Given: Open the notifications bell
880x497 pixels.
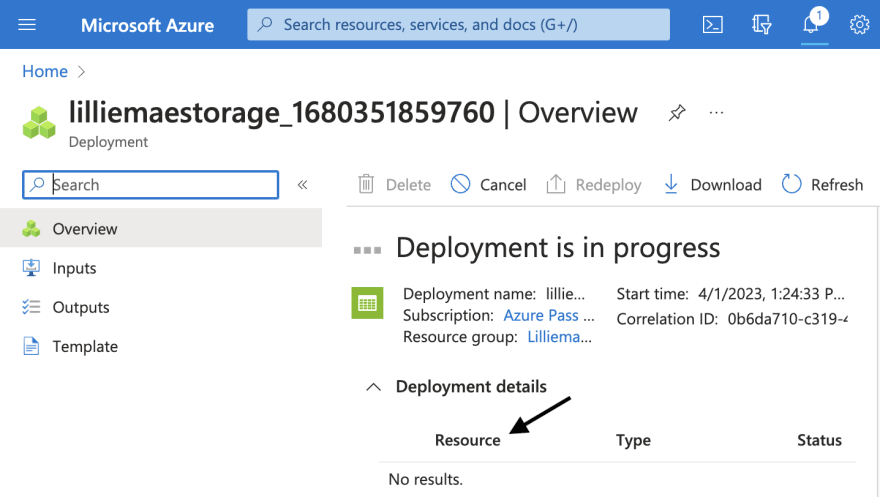Looking at the screenshot, I should 811,24.
